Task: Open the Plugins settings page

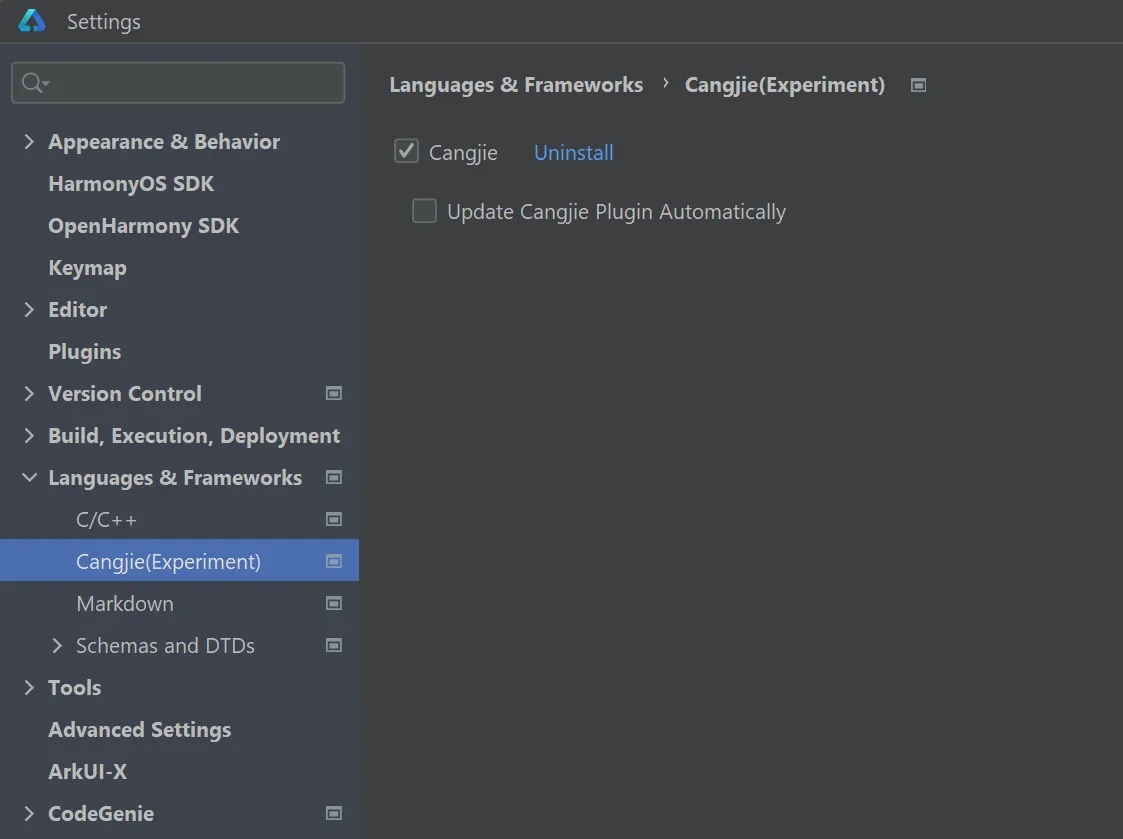Action: click(85, 352)
